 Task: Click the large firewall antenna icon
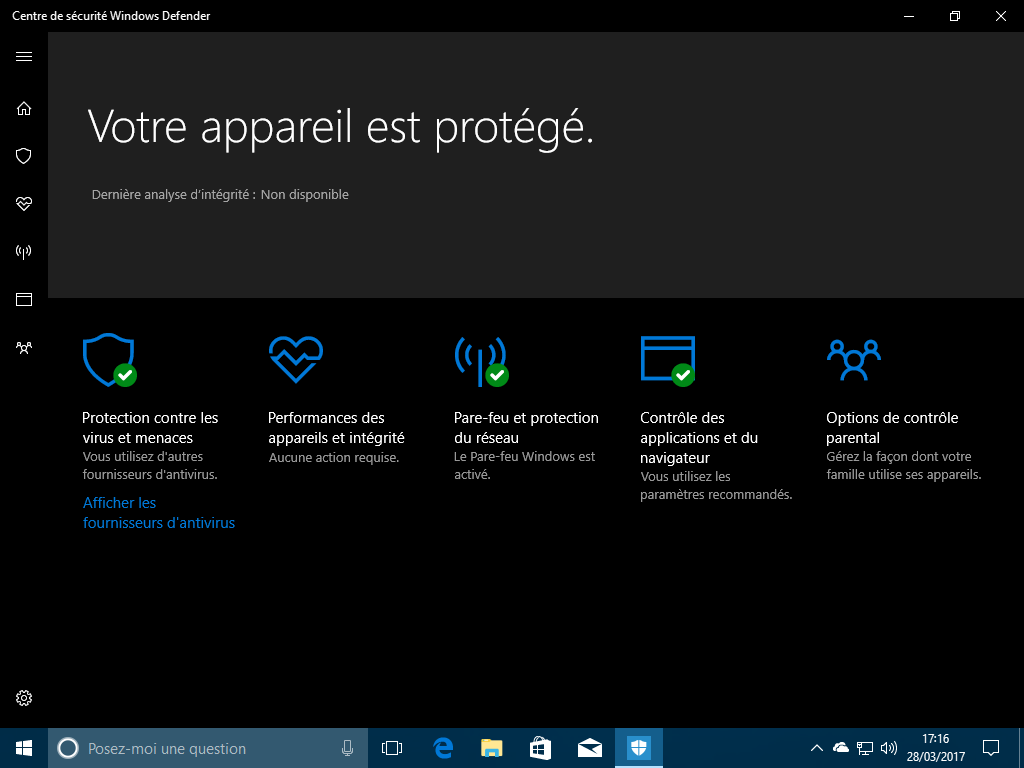click(481, 361)
